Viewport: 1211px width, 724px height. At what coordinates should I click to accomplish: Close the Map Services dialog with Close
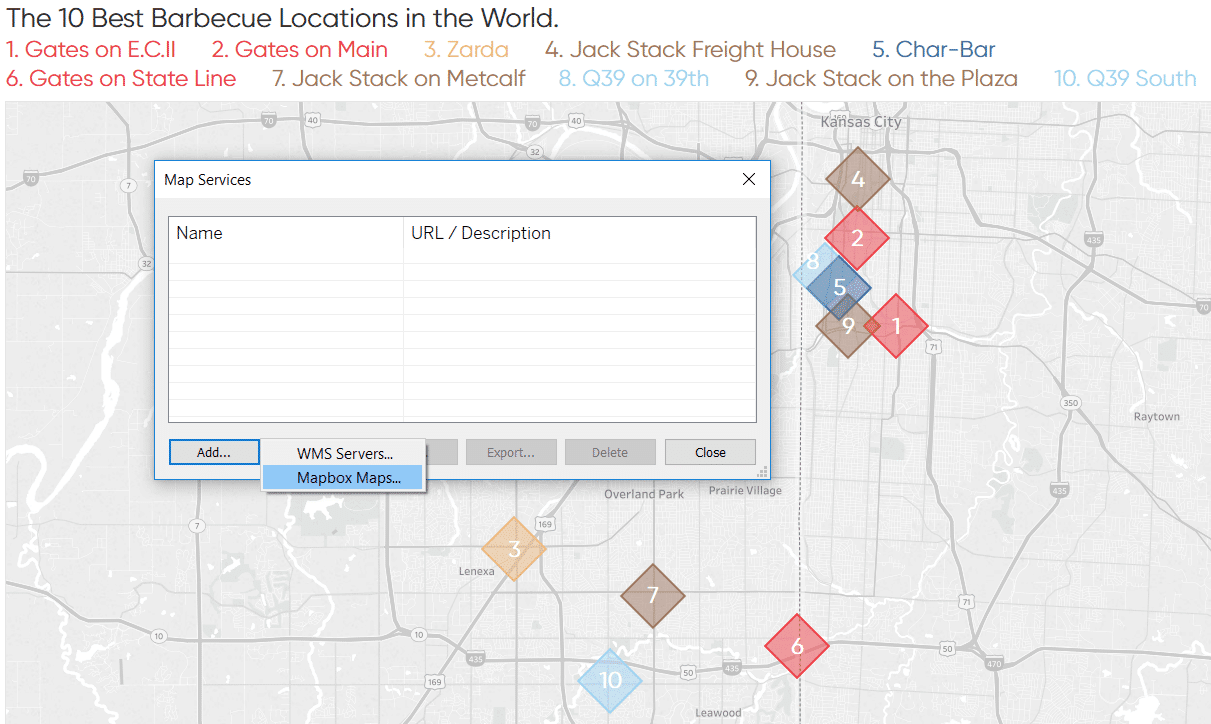coord(710,452)
